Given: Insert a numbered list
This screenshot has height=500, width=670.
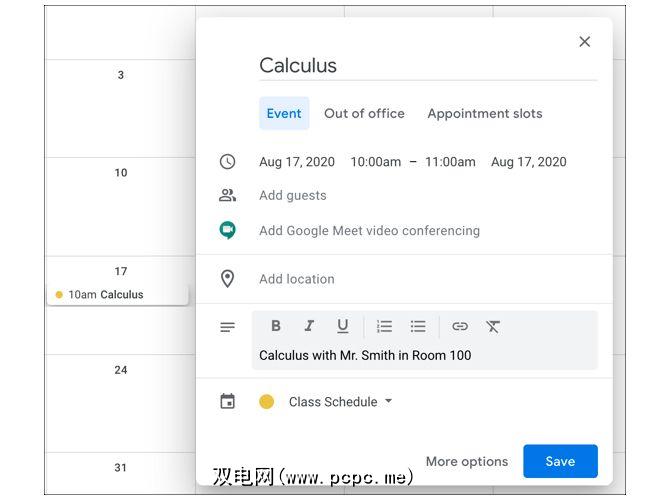Looking at the screenshot, I should 384,326.
